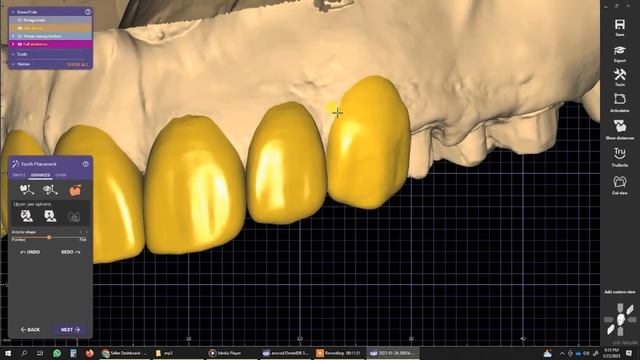This screenshot has width=640, height=360.
Task: Open TruSmile rendering from the right toolbar
Action: click(x=620, y=157)
